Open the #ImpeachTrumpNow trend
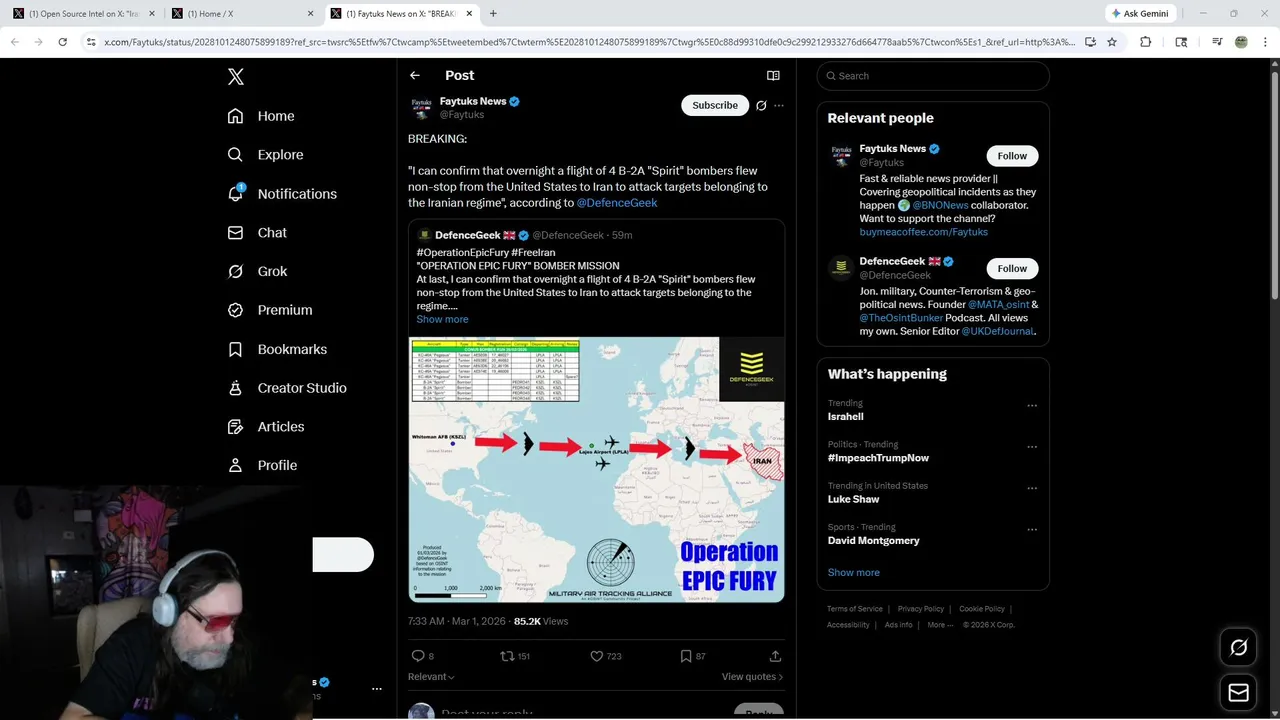The width and height of the screenshot is (1280, 720). tap(878, 458)
